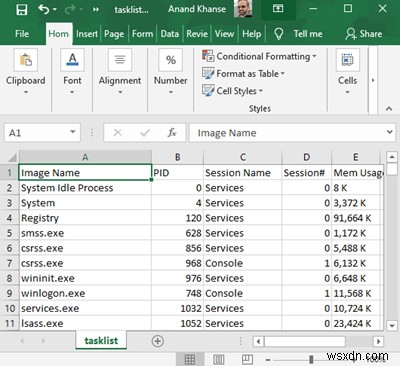This screenshot has width=400, height=366.
Task: Open the Ribbon Display Options icon
Action: coord(278,9)
